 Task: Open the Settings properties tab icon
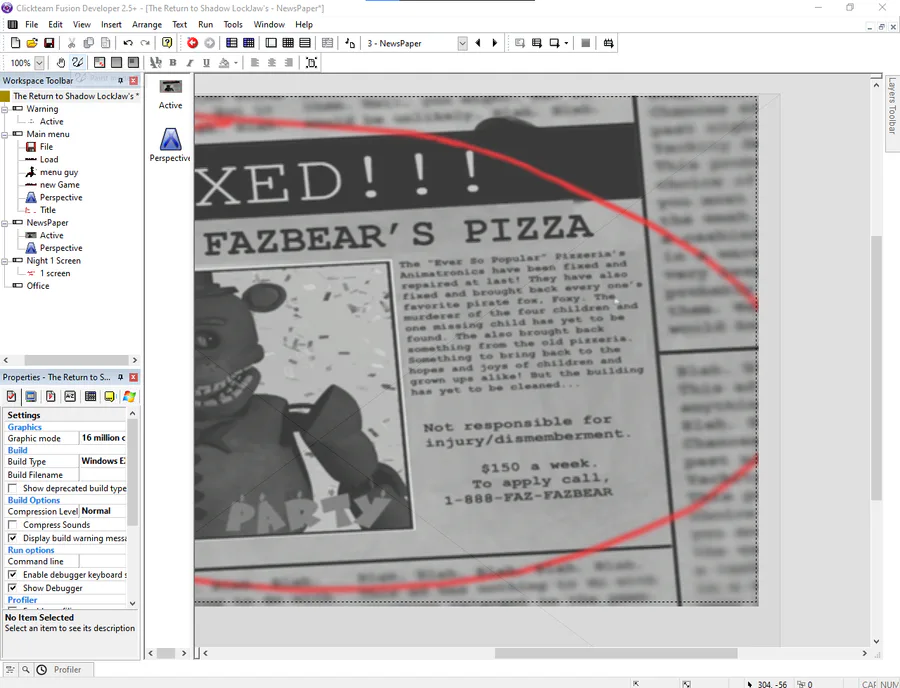pos(11,397)
